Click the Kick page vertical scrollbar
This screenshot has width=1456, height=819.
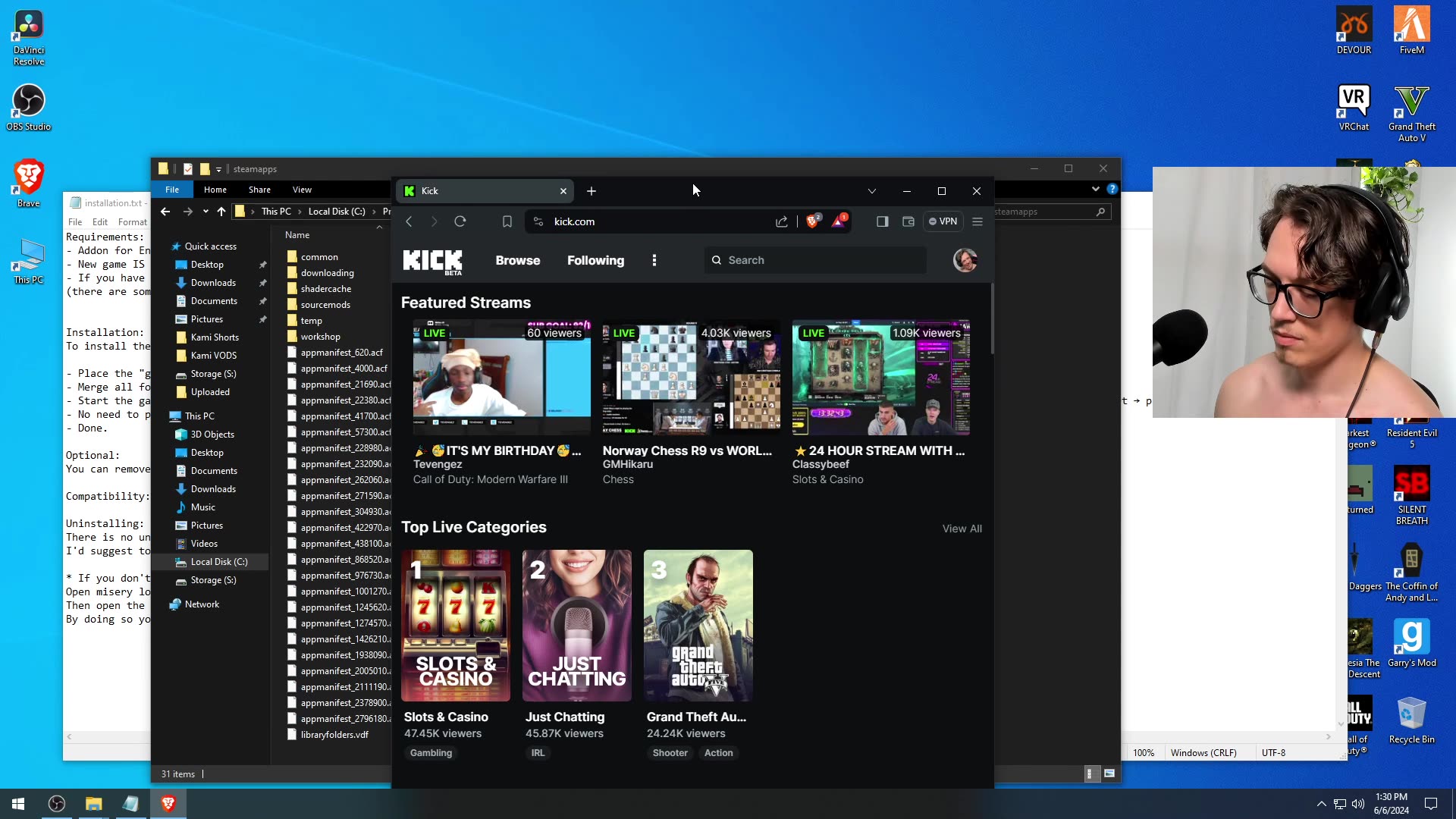pyautogui.click(x=991, y=318)
